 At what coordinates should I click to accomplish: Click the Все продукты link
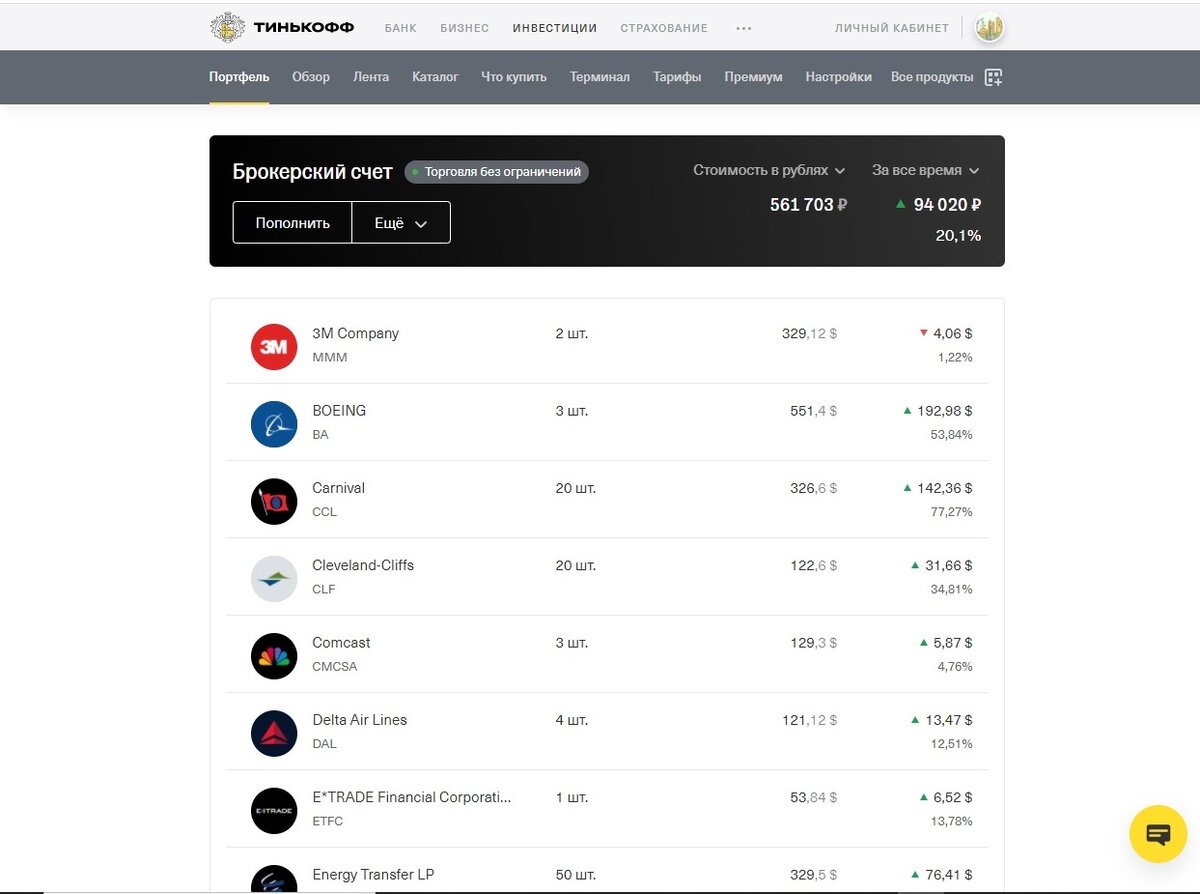click(x=932, y=77)
